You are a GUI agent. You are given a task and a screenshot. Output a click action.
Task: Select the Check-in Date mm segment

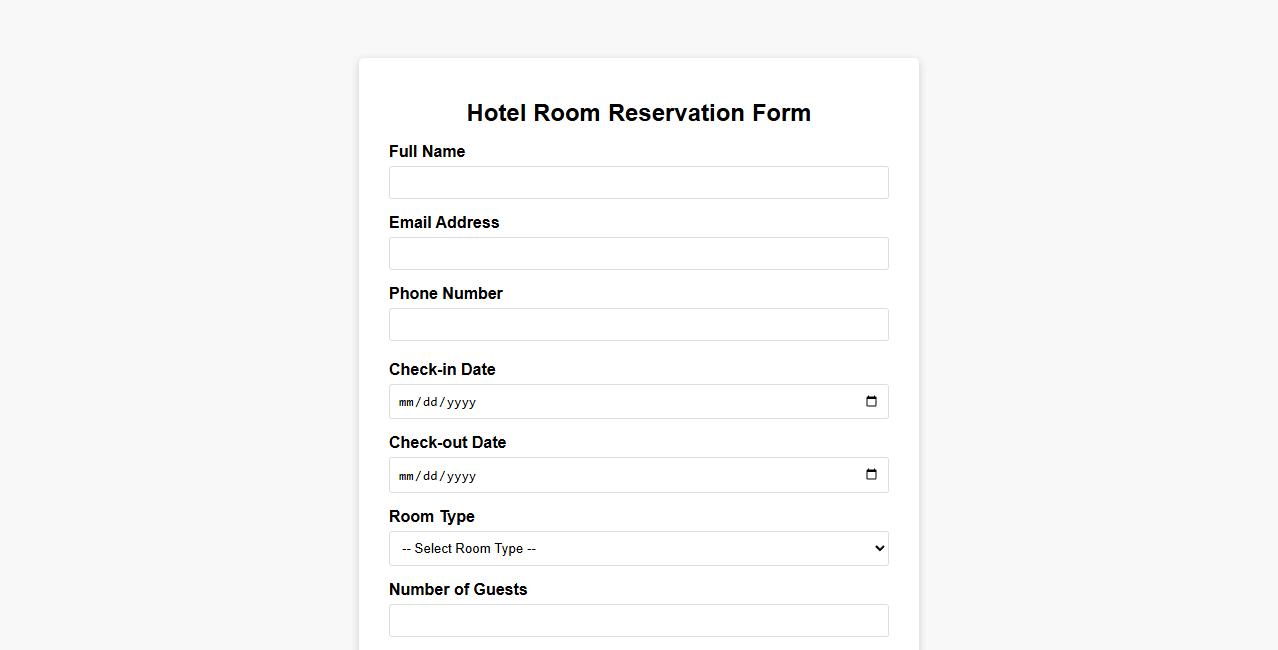pos(406,402)
